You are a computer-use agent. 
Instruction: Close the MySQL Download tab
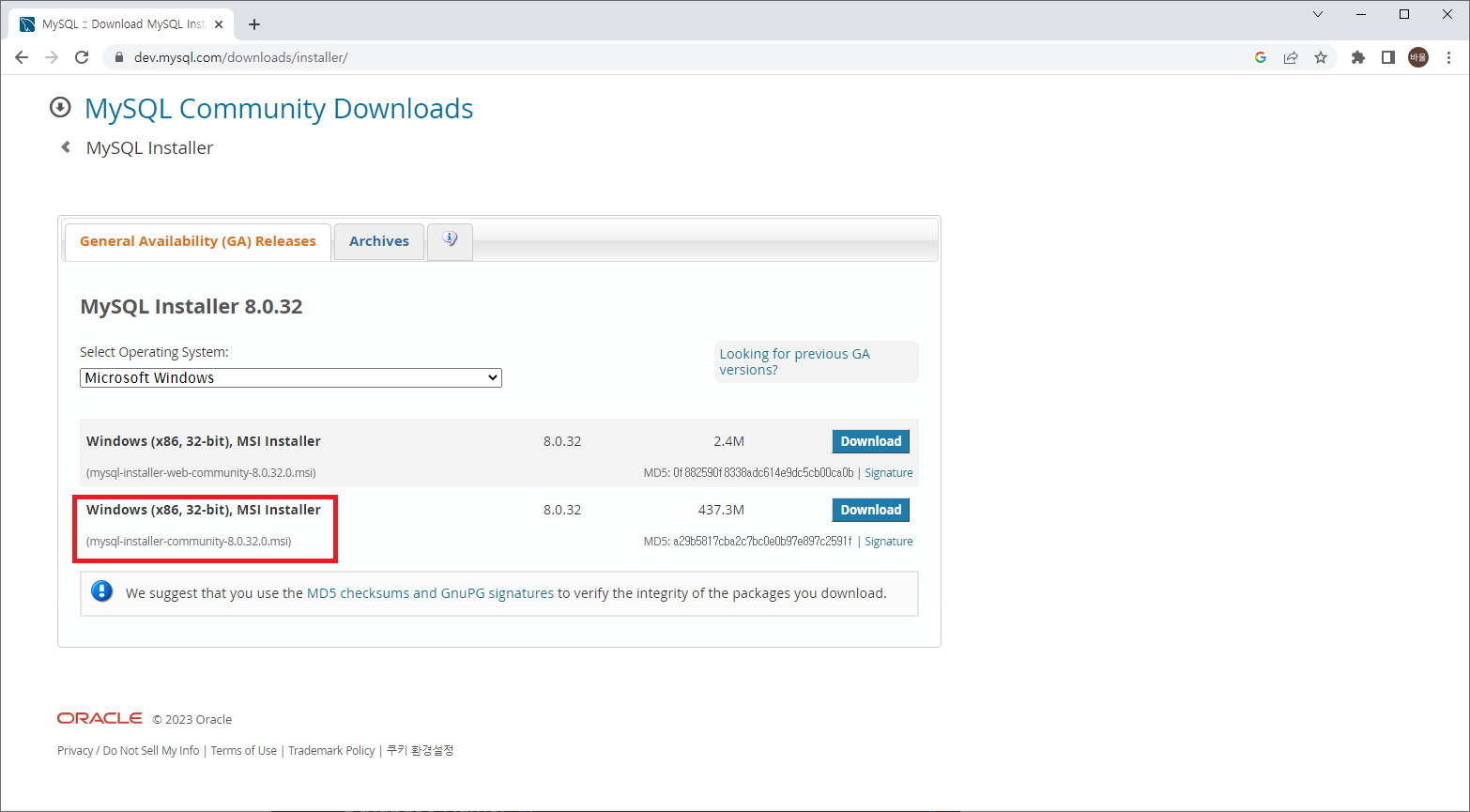pos(219,24)
